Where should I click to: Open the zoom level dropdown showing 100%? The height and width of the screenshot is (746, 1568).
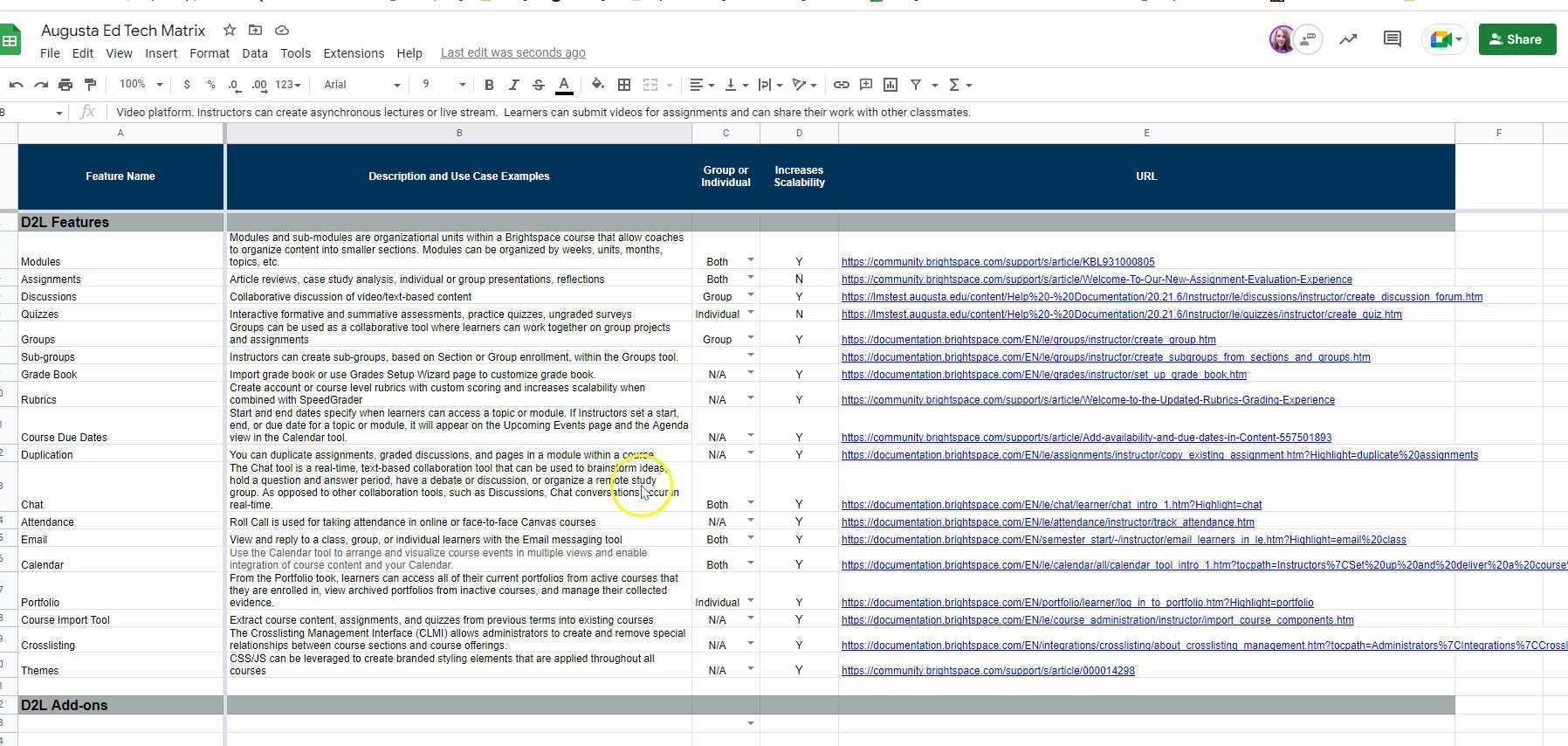(141, 85)
